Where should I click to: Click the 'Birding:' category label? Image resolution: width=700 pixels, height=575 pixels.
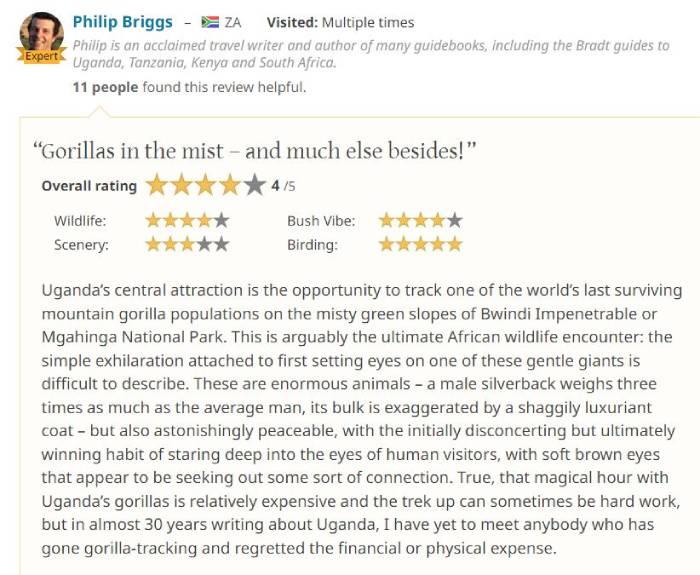pos(312,245)
